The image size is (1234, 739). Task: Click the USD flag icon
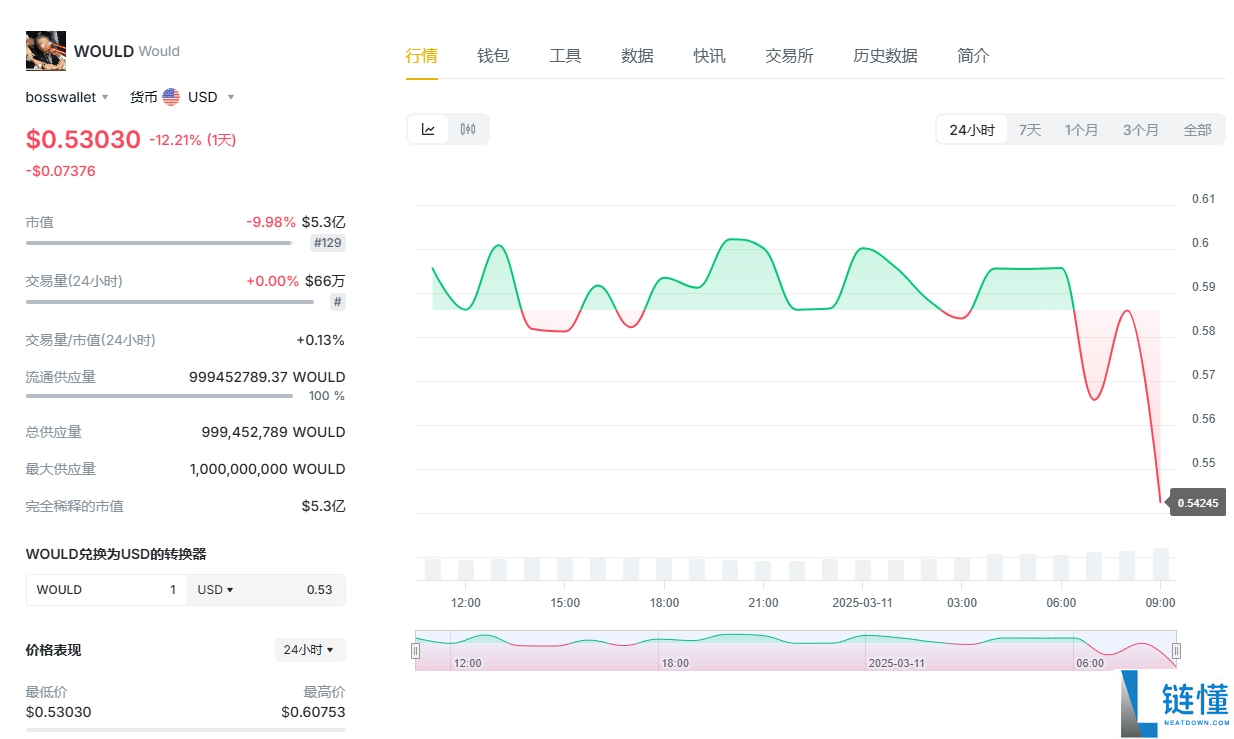[171, 97]
